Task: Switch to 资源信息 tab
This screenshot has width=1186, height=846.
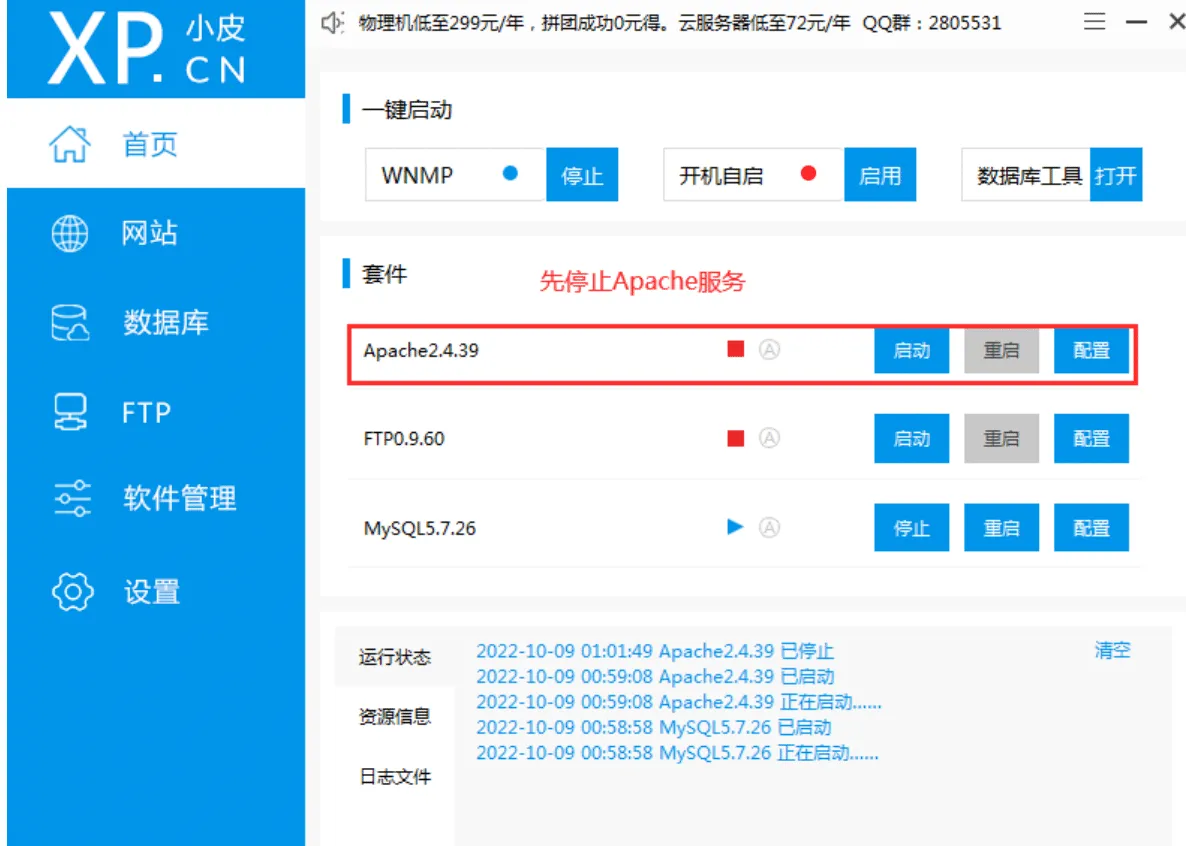Action: point(395,717)
